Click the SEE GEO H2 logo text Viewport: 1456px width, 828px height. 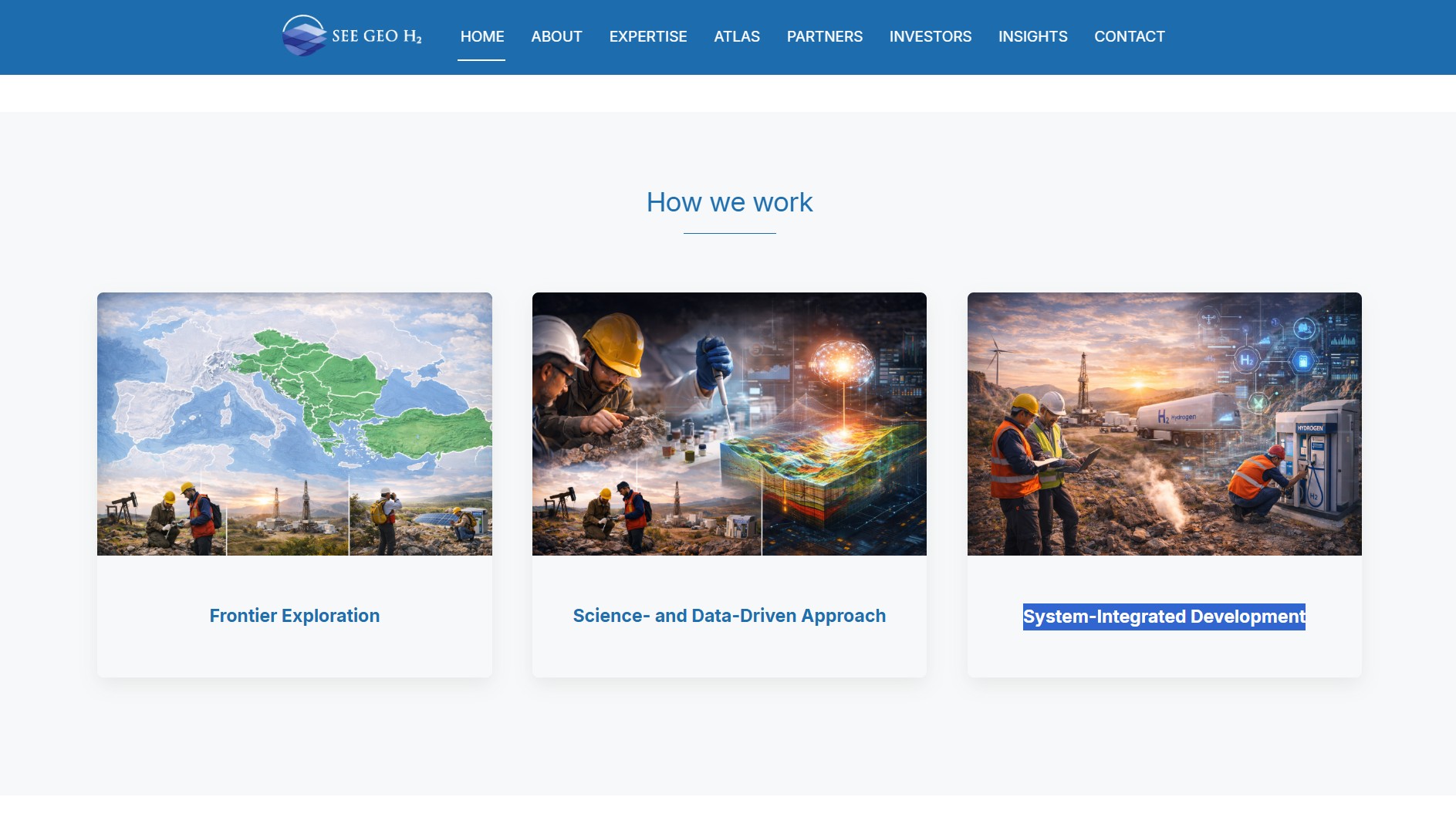point(377,36)
